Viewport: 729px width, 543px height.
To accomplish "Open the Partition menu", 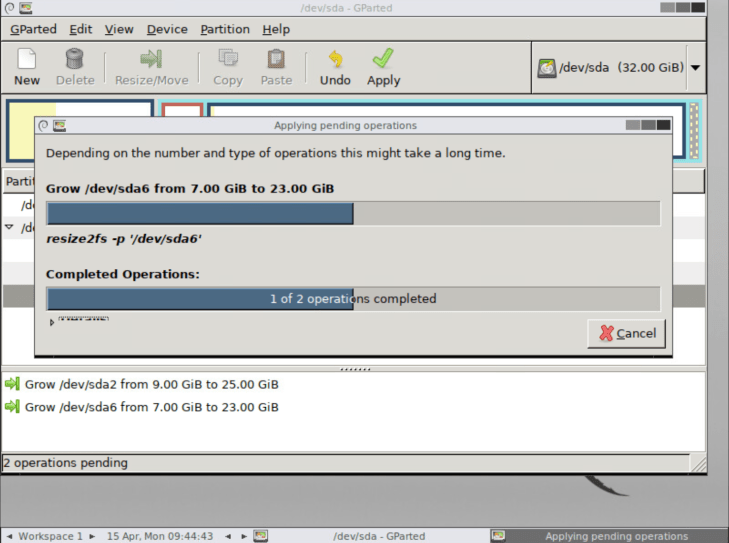I will coord(225,29).
